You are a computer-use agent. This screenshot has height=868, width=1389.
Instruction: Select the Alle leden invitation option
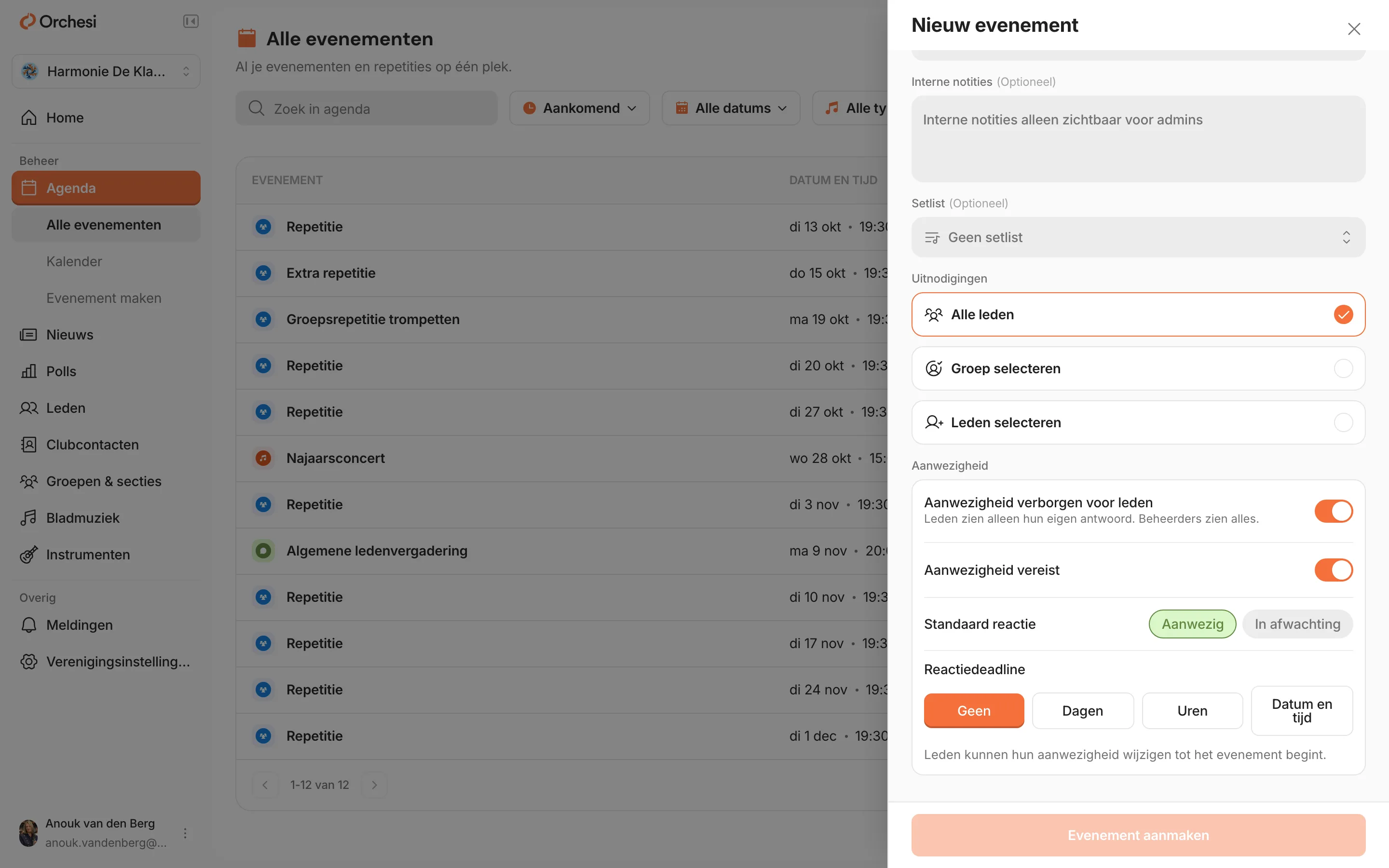click(1138, 314)
